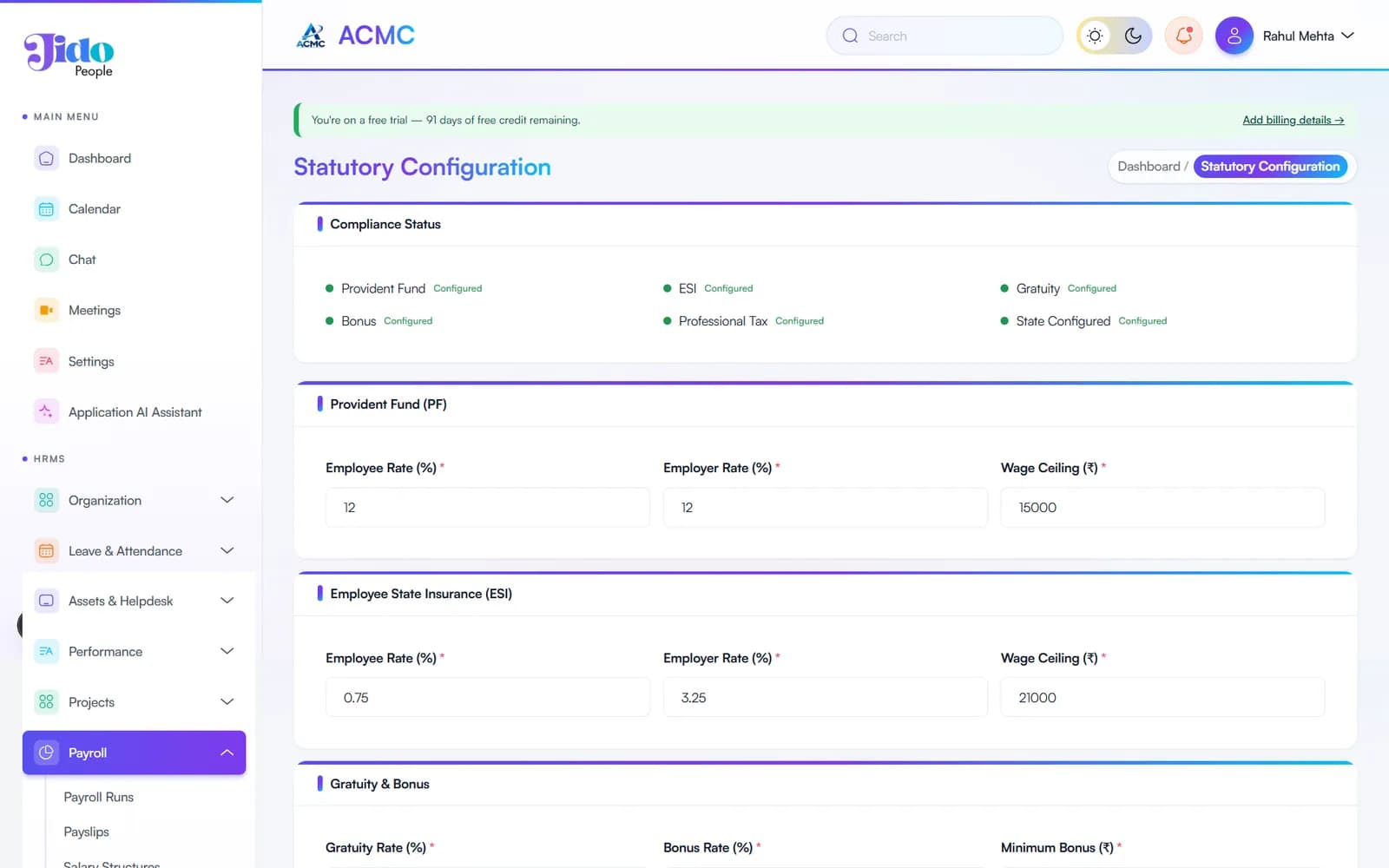Launch the Application AI Assistant sparkle icon
The image size is (1389, 868).
pyautogui.click(x=46, y=412)
